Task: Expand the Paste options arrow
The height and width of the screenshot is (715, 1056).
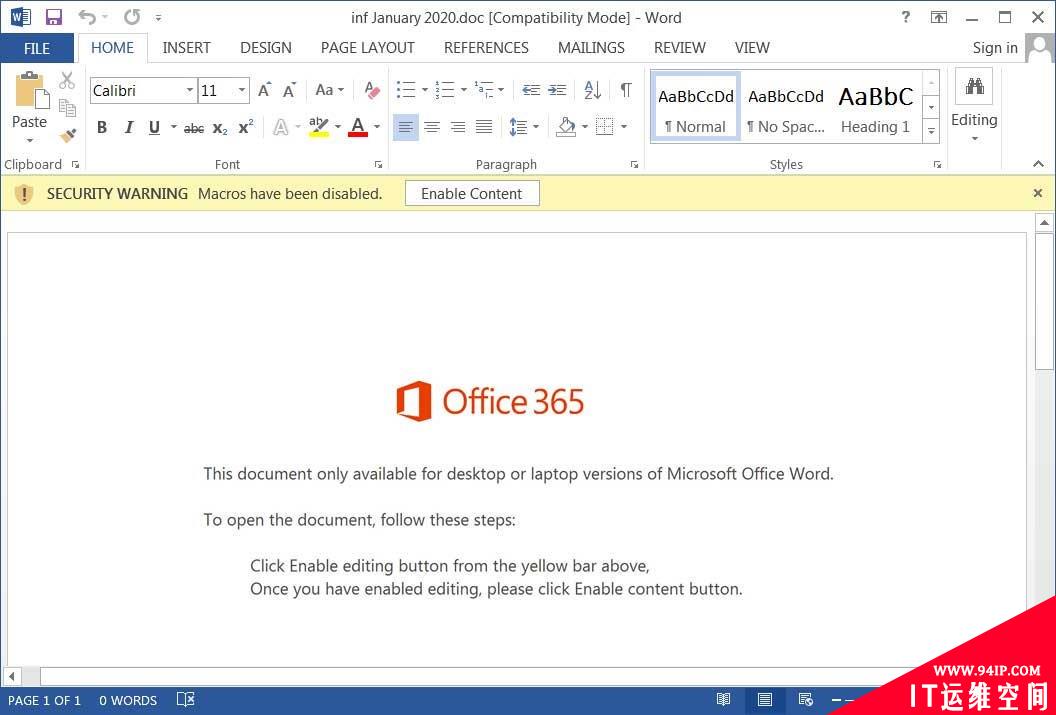Action: [30, 140]
